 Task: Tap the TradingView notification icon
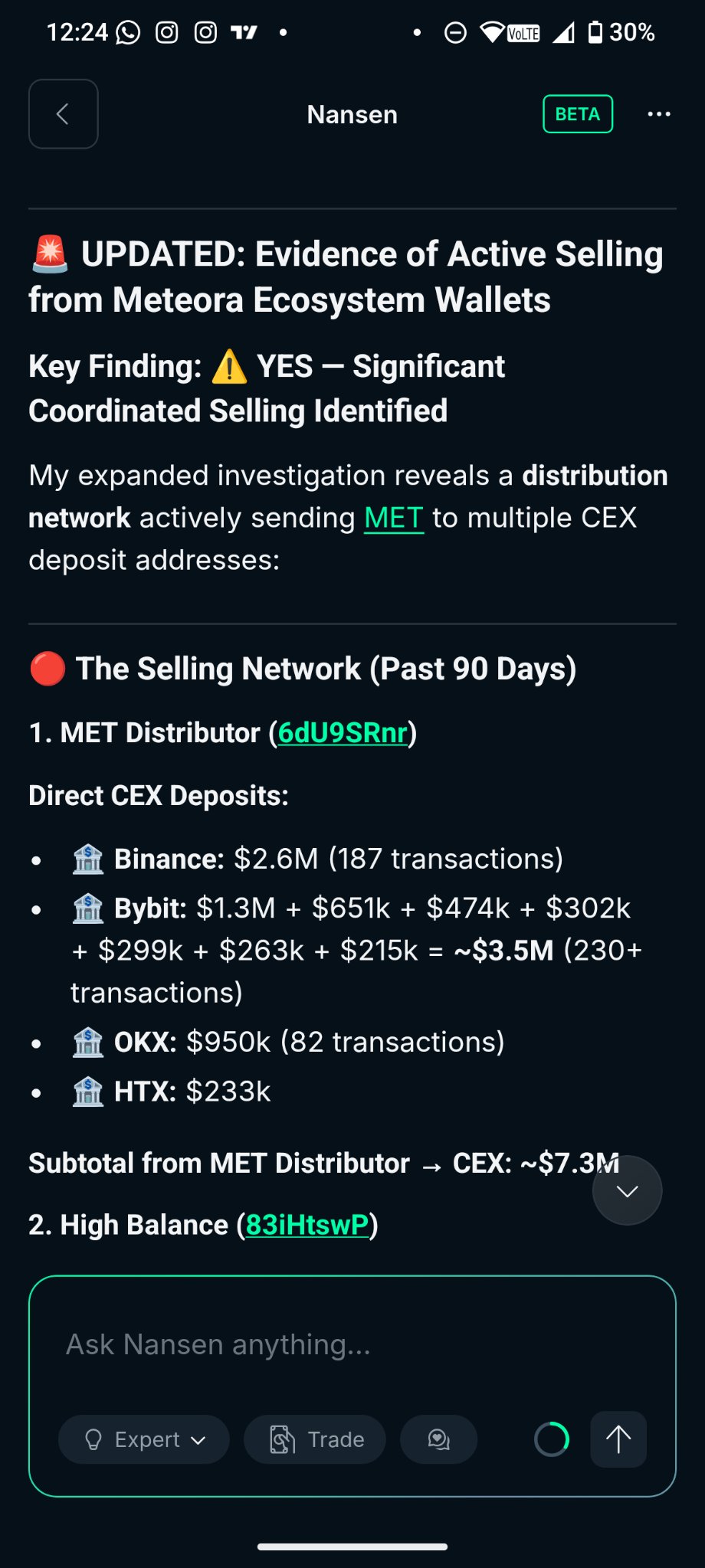click(244, 32)
